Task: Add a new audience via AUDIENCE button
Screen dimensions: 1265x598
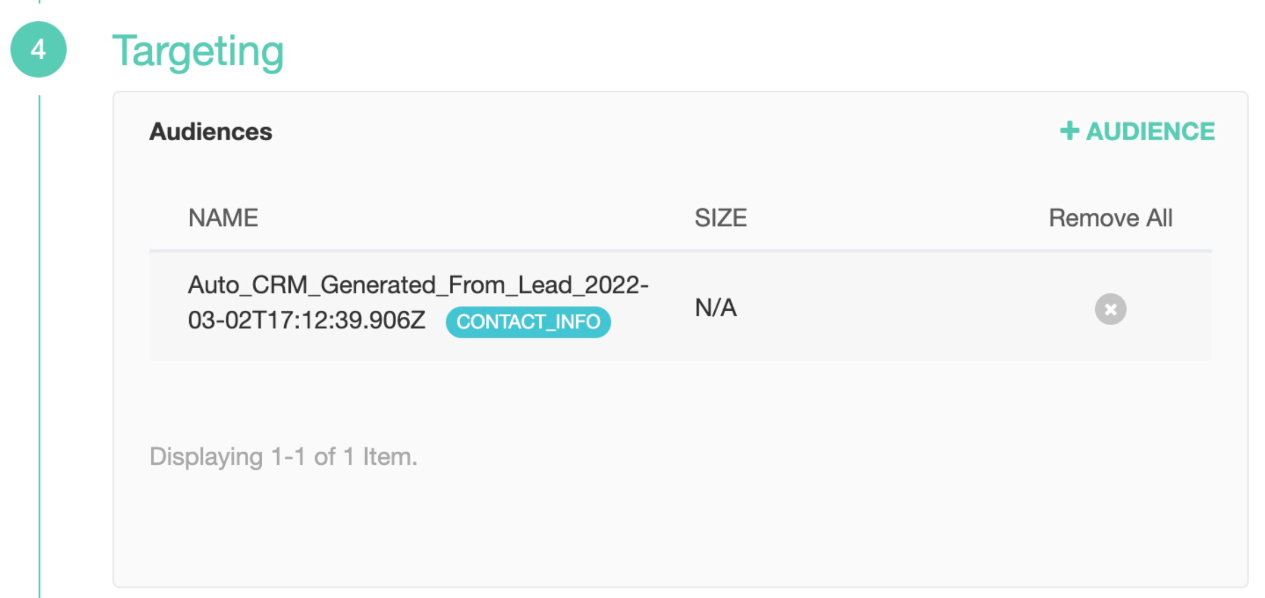Action: click(1138, 131)
